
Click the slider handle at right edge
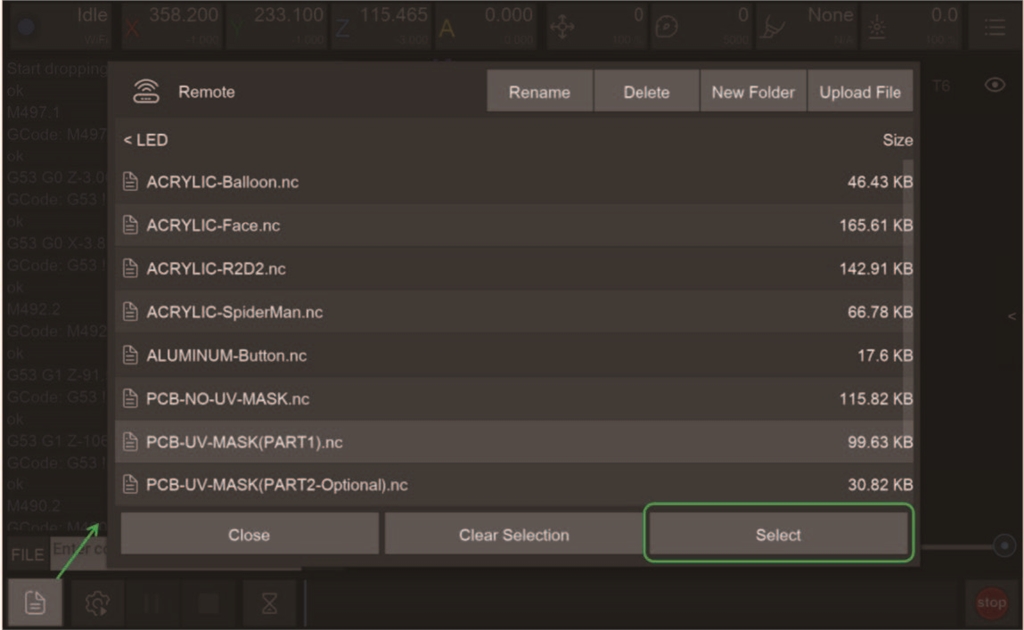(x=1004, y=546)
